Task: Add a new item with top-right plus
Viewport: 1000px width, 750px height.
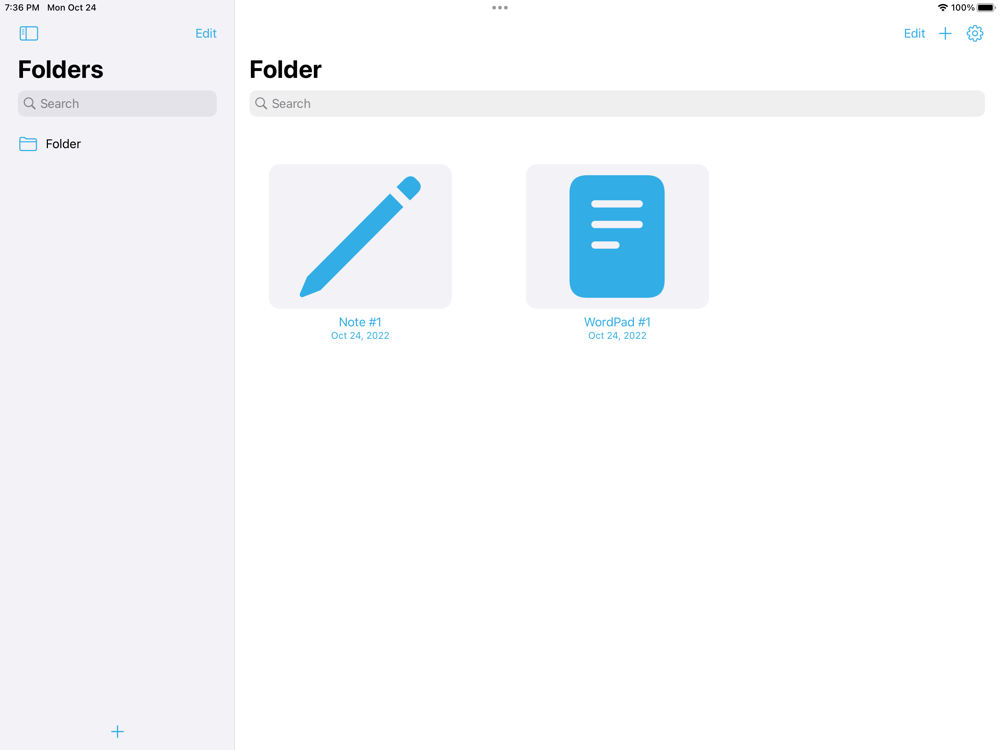Action: (x=945, y=33)
